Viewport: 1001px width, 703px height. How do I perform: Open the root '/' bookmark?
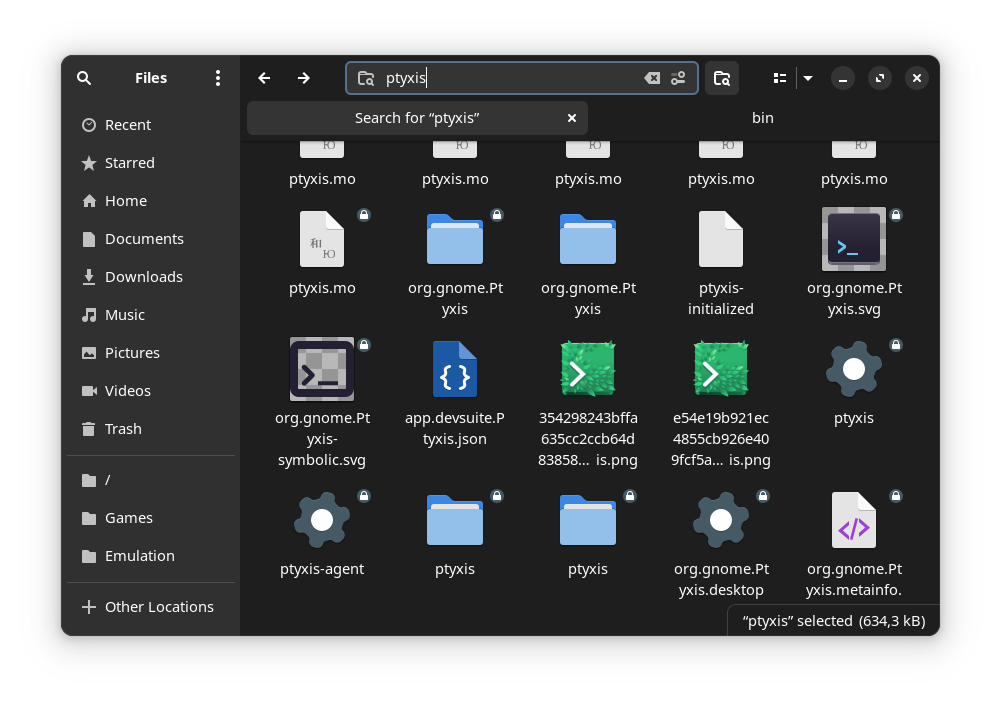(151, 480)
